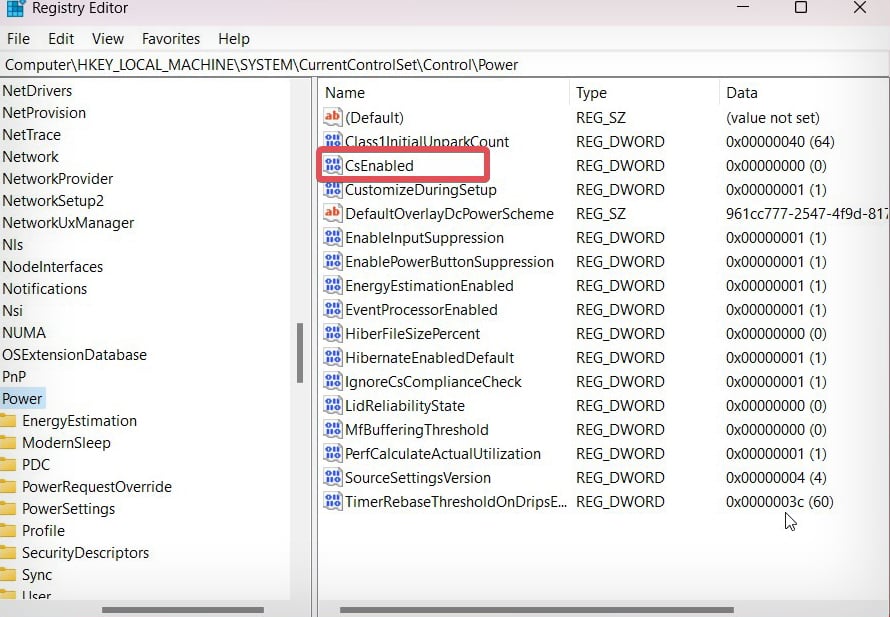Viewport: 890px width, 617px height.
Task: Open the View menu
Action: 108,39
